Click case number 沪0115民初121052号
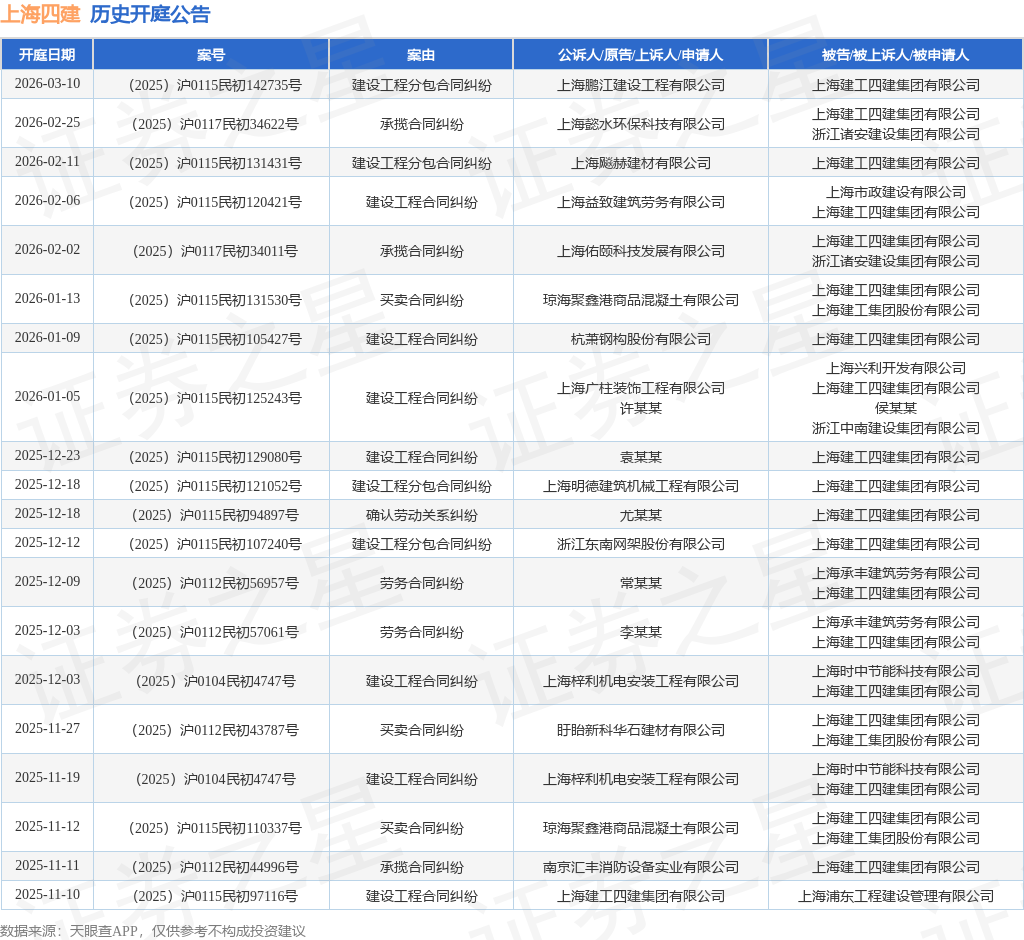Viewport: 1024px width, 940px height. pos(216,487)
